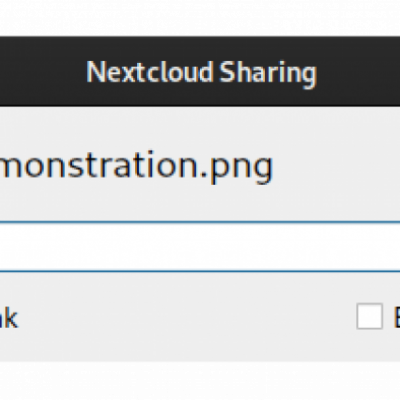Image resolution: width=400 pixels, height=400 pixels.
Task: Select the monstration.png file name label
Action: coord(136,166)
